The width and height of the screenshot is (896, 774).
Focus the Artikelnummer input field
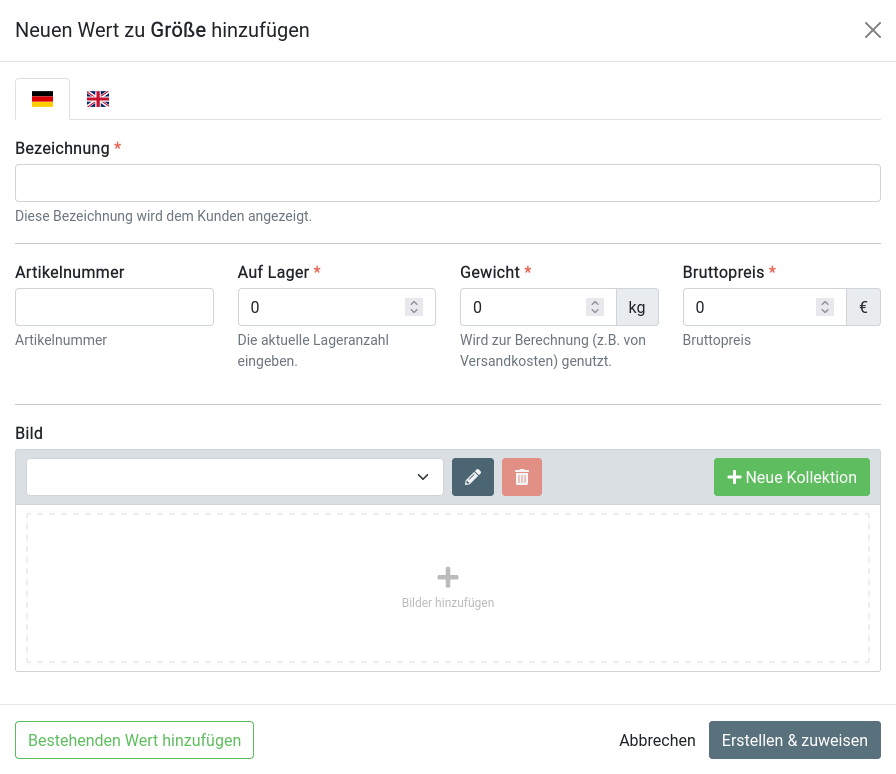[x=115, y=307]
